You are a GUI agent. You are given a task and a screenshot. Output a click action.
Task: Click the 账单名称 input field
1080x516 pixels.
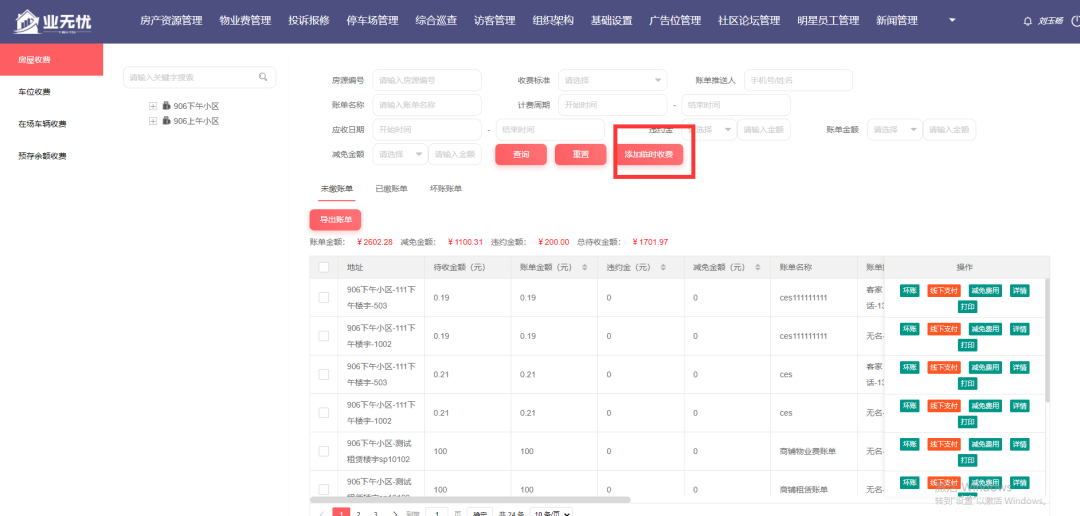pyautogui.click(x=427, y=105)
